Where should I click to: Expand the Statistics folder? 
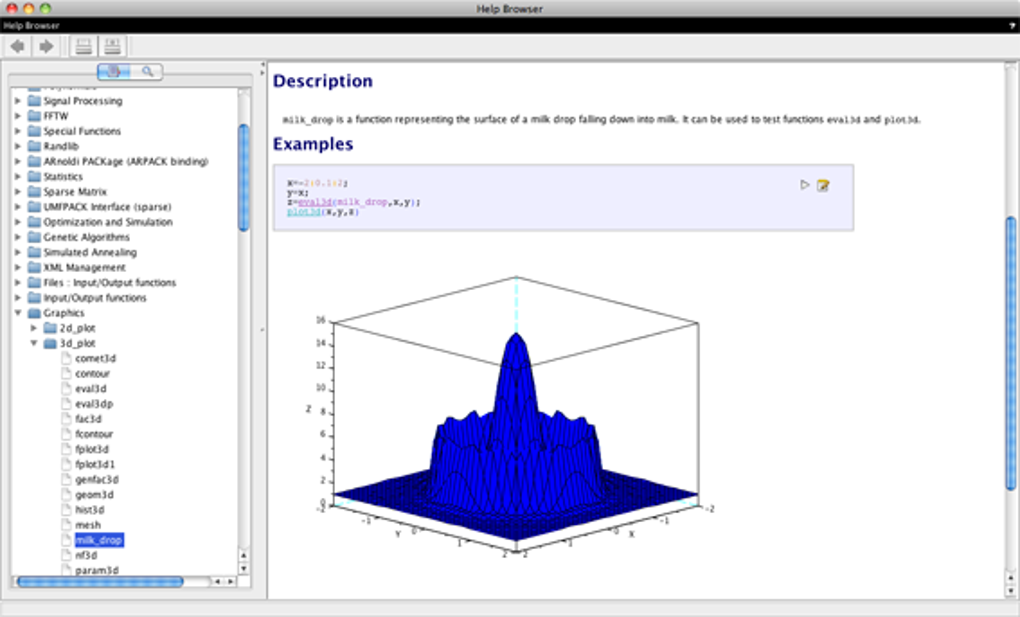point(18,176)
